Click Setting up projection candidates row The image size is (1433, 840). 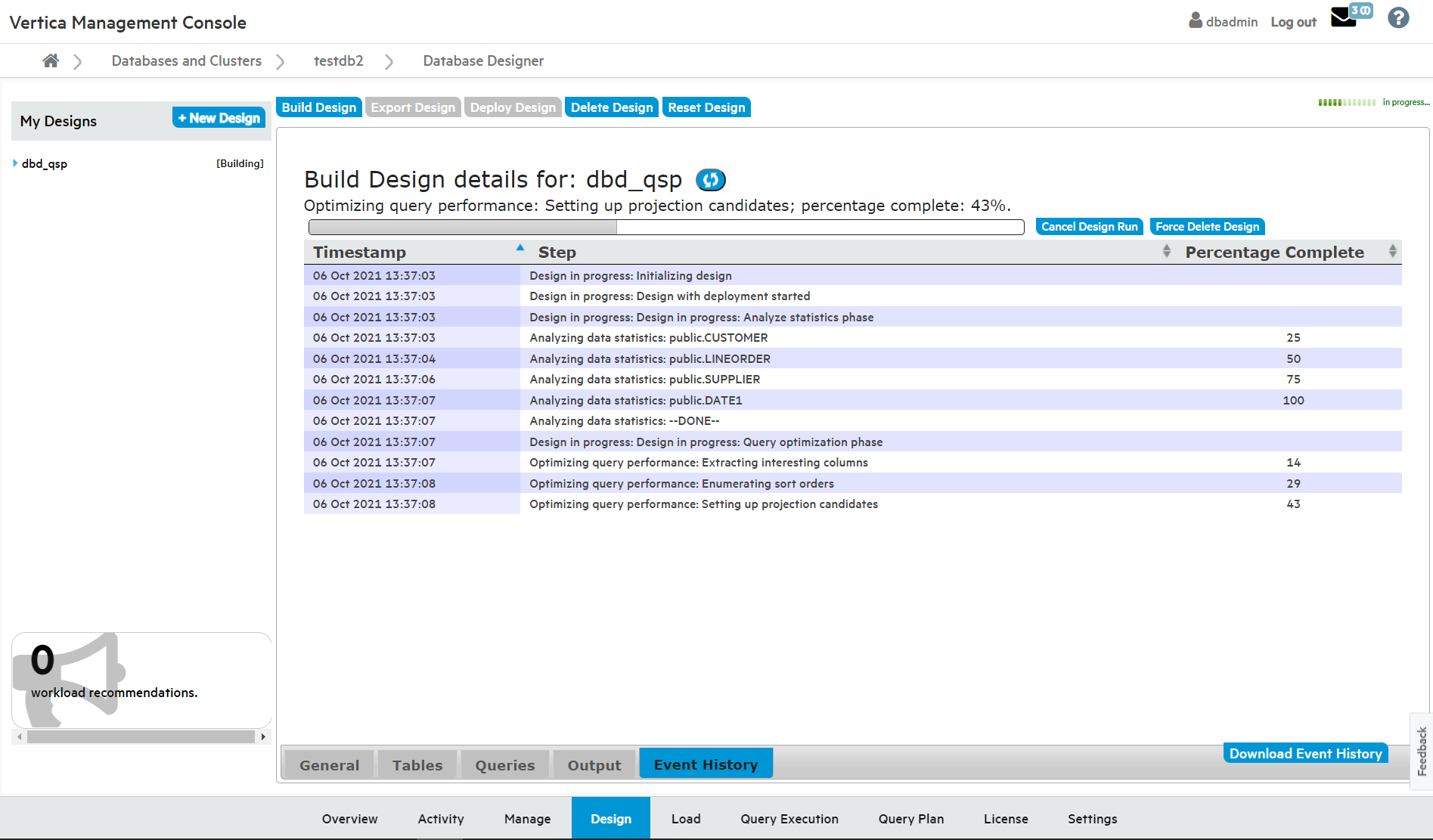pos(853,504)
